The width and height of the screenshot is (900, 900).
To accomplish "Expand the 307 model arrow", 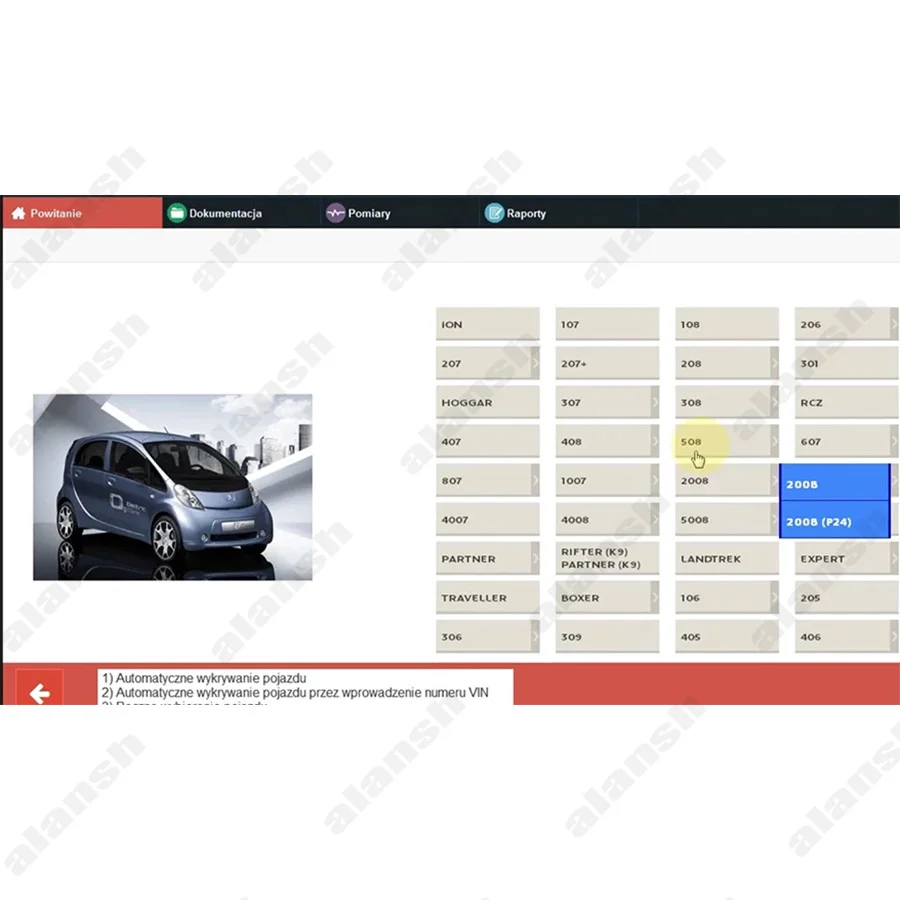I will point(655,402).
